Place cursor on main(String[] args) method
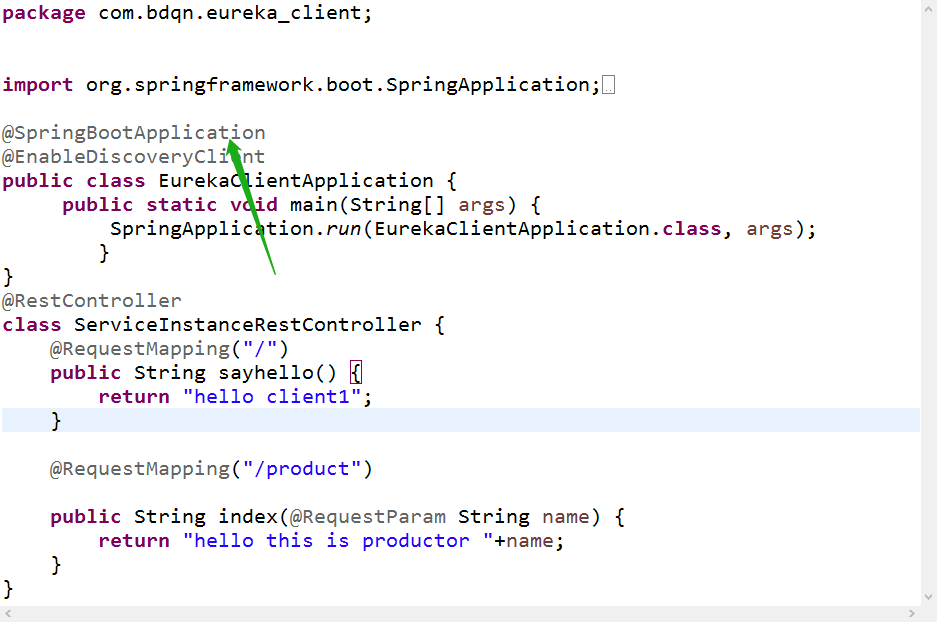Viewport: 937px width, 622px height. coord(403,205)
